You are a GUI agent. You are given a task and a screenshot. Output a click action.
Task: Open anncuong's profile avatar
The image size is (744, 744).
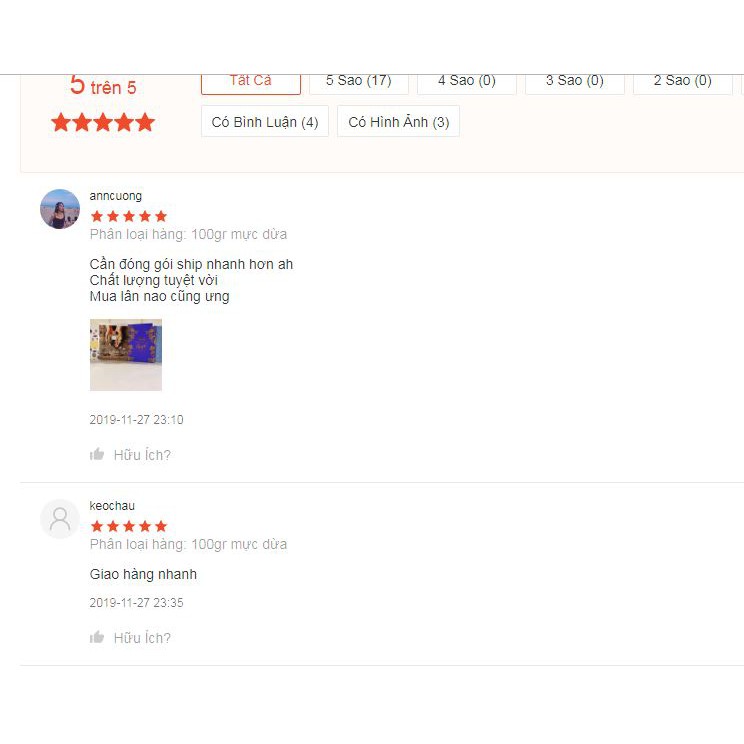pyautogui.click(x=60, y=209)
